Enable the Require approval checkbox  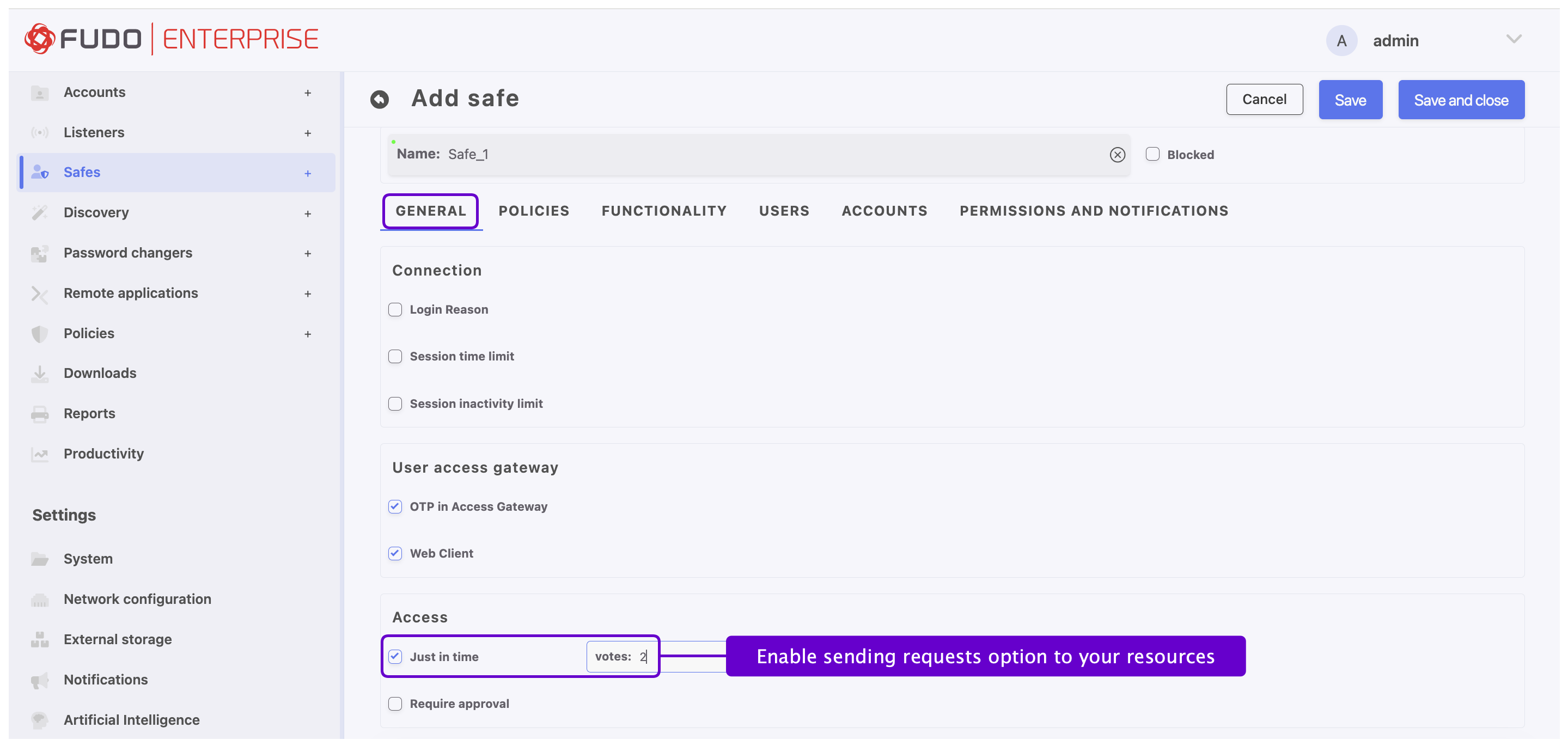(395, 704)
